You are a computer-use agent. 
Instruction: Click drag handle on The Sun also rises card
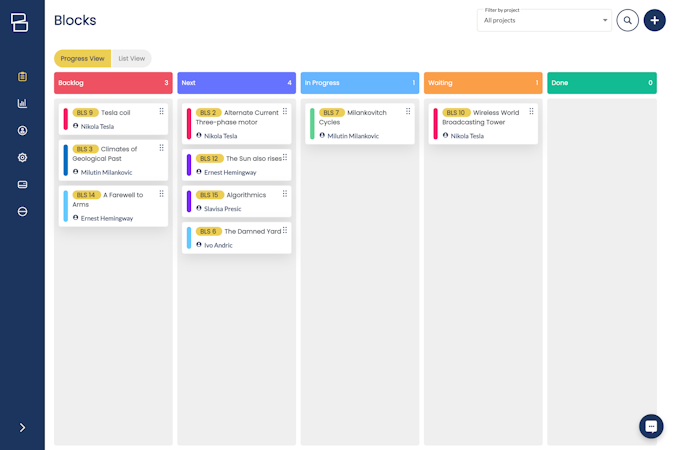pos(285,157)
